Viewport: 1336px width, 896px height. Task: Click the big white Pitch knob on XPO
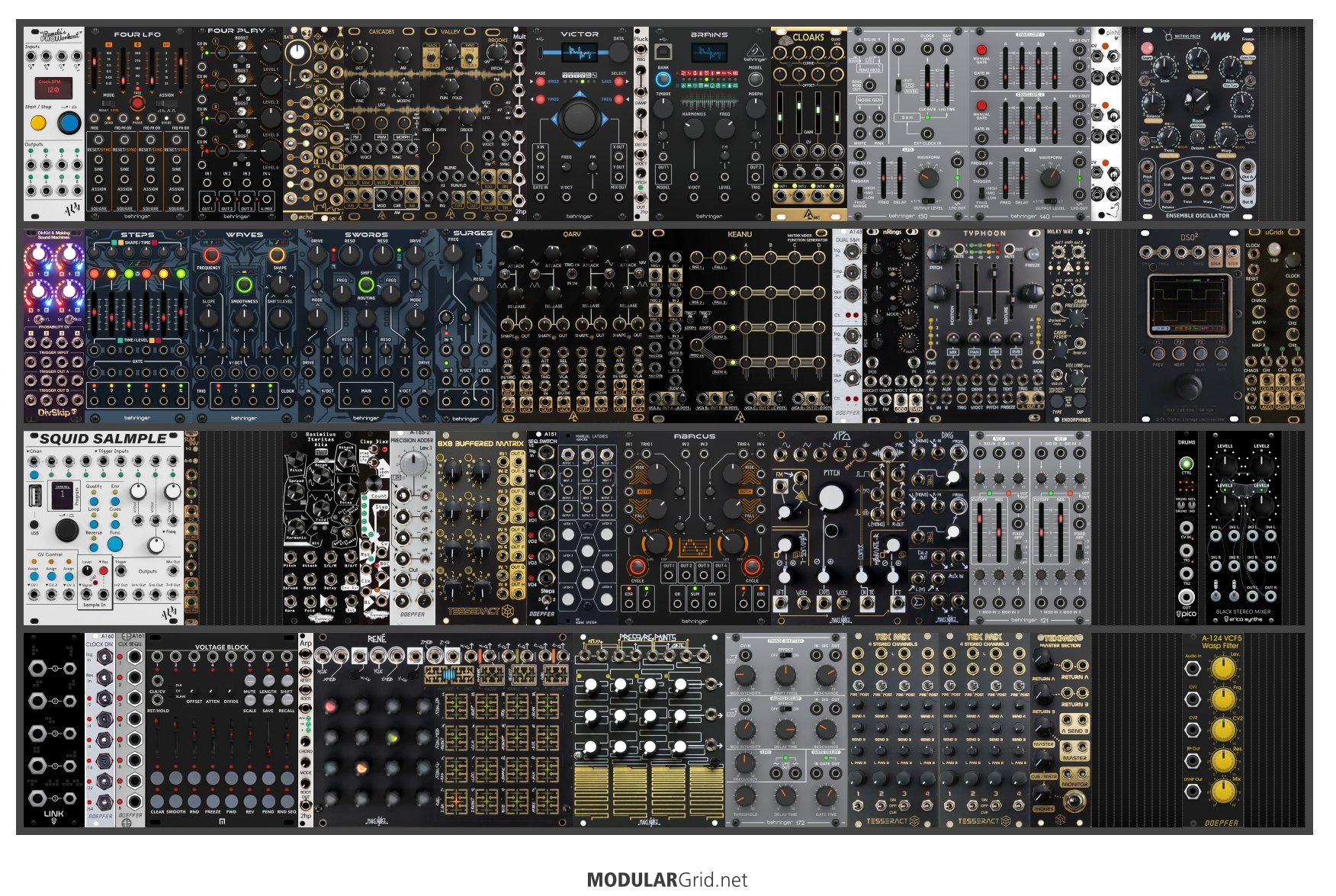point(831,497)
